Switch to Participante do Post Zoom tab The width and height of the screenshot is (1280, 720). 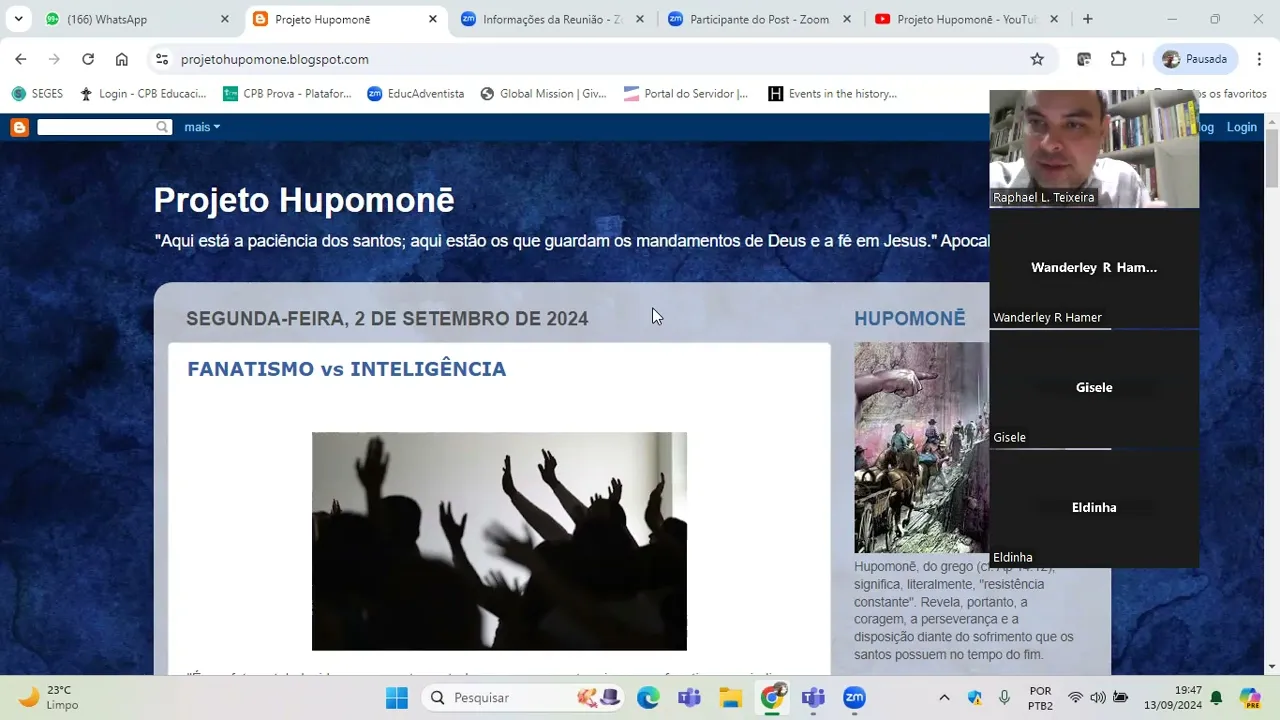pyautogui.click(x=759, y=19)
